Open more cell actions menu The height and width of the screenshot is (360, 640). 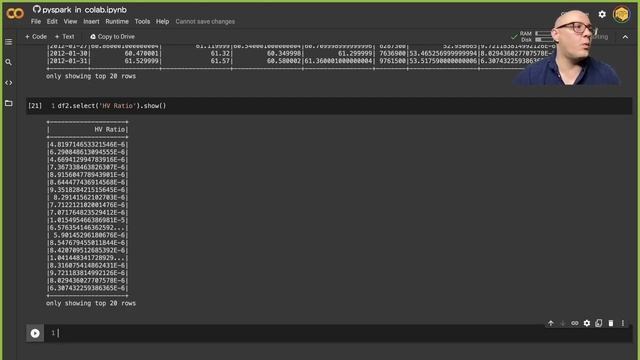(x=623, y=323)
